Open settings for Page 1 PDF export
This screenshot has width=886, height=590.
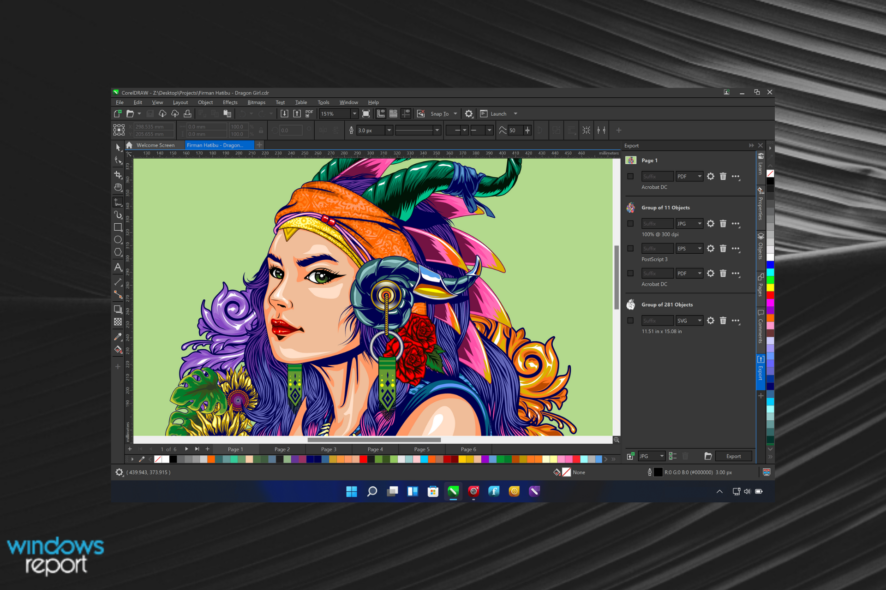click(x=710, y=176)
